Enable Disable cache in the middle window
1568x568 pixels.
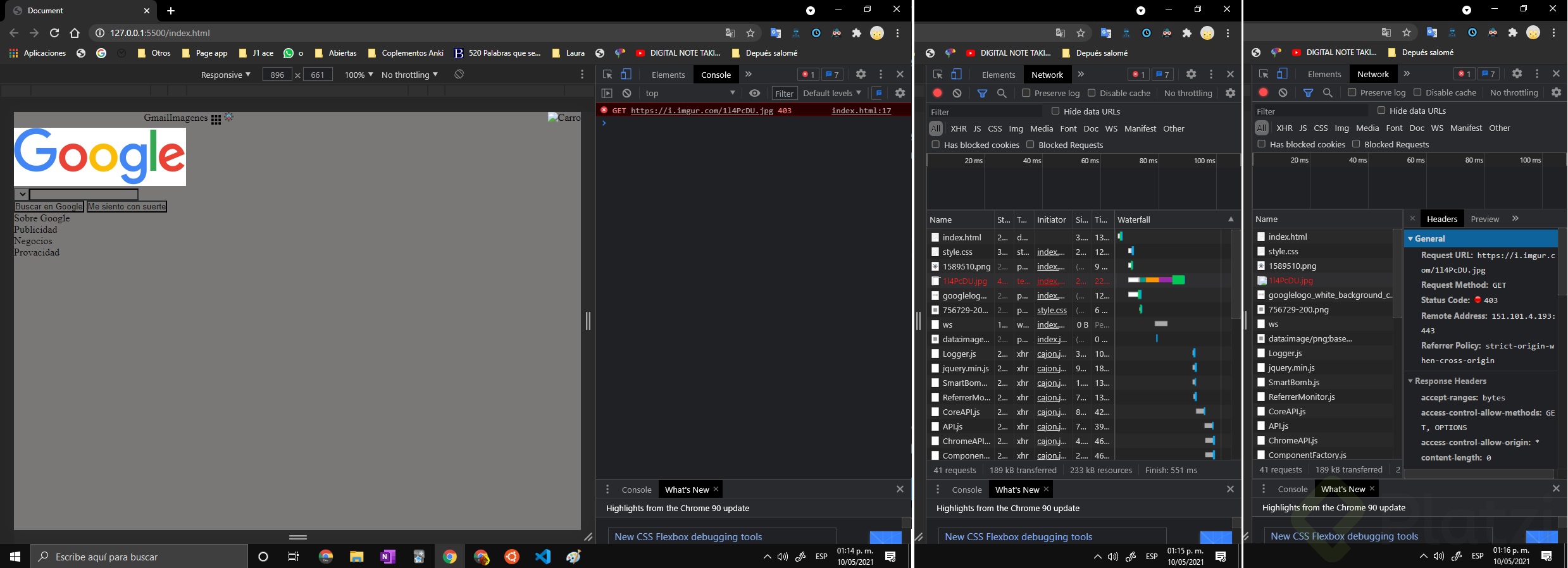pos(1092,93)
